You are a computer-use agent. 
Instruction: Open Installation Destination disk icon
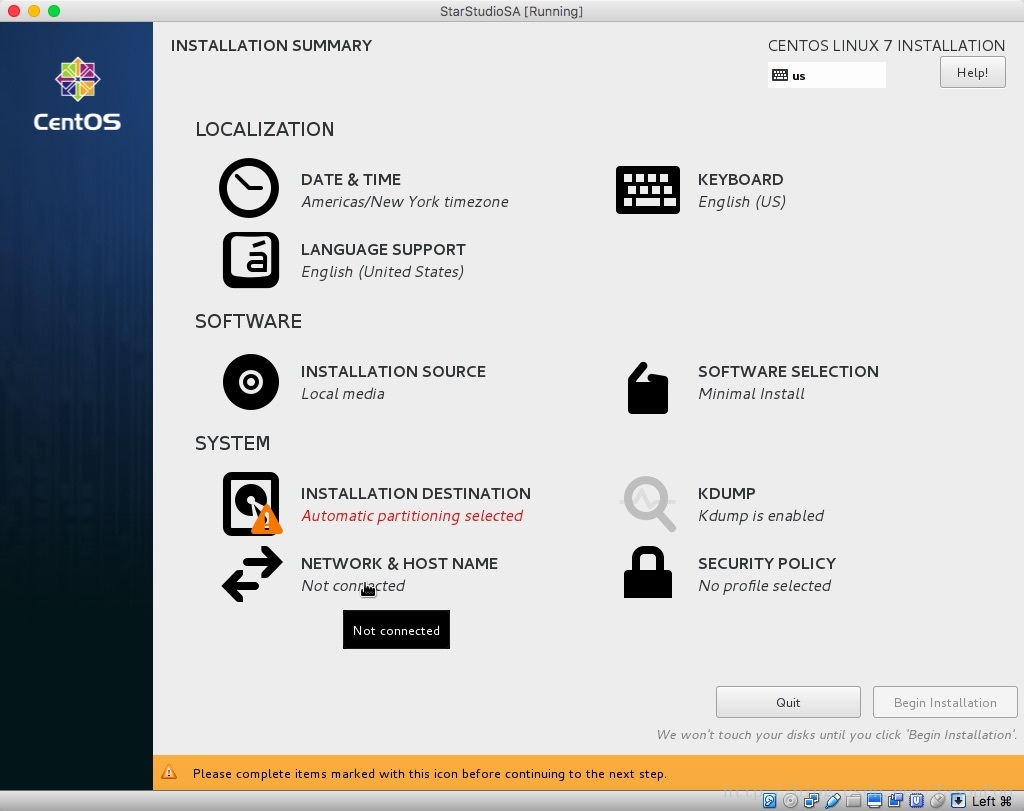click(252, 503)
